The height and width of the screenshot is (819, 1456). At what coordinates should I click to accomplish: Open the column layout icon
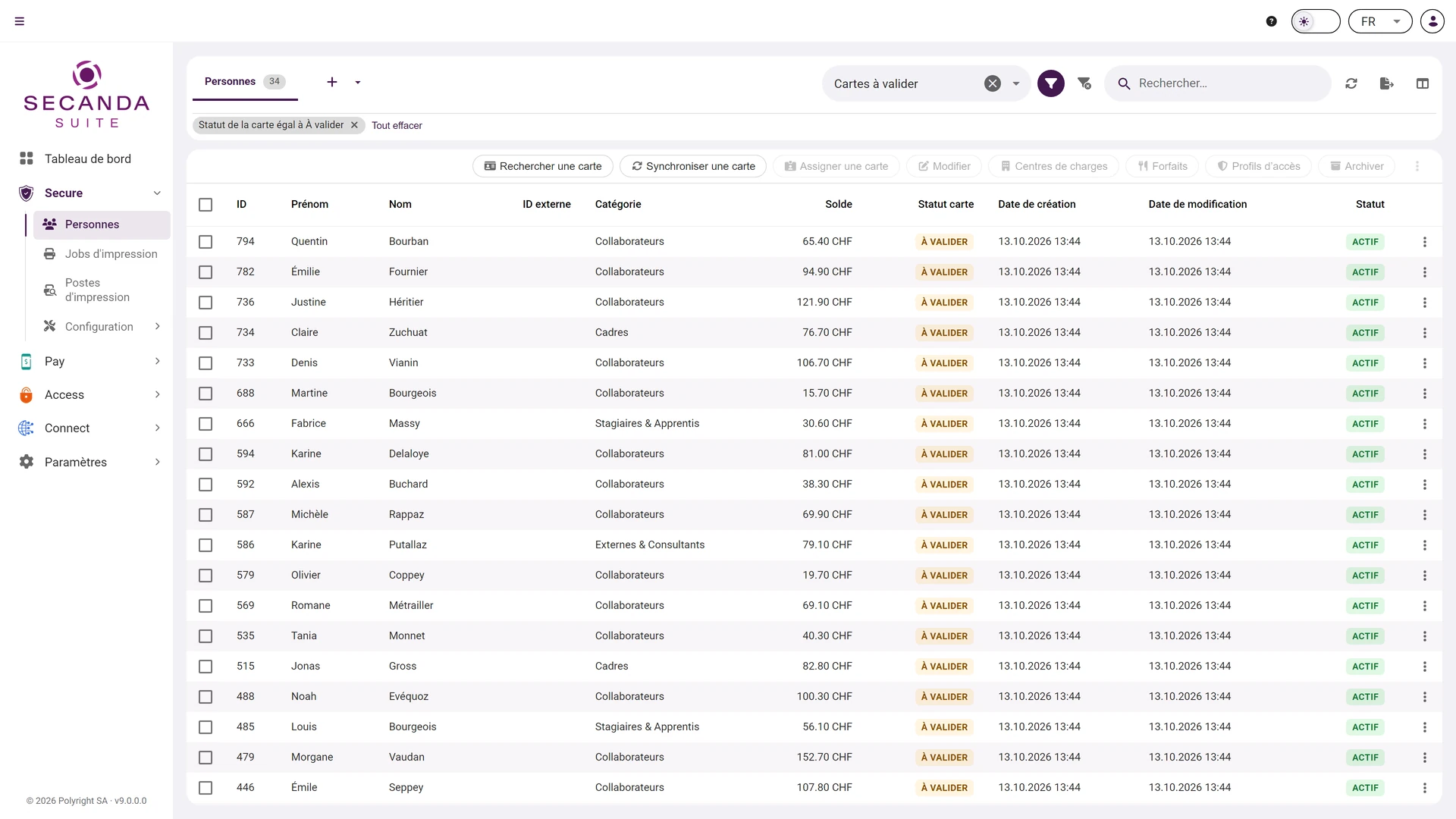[x=1423, y=83]
